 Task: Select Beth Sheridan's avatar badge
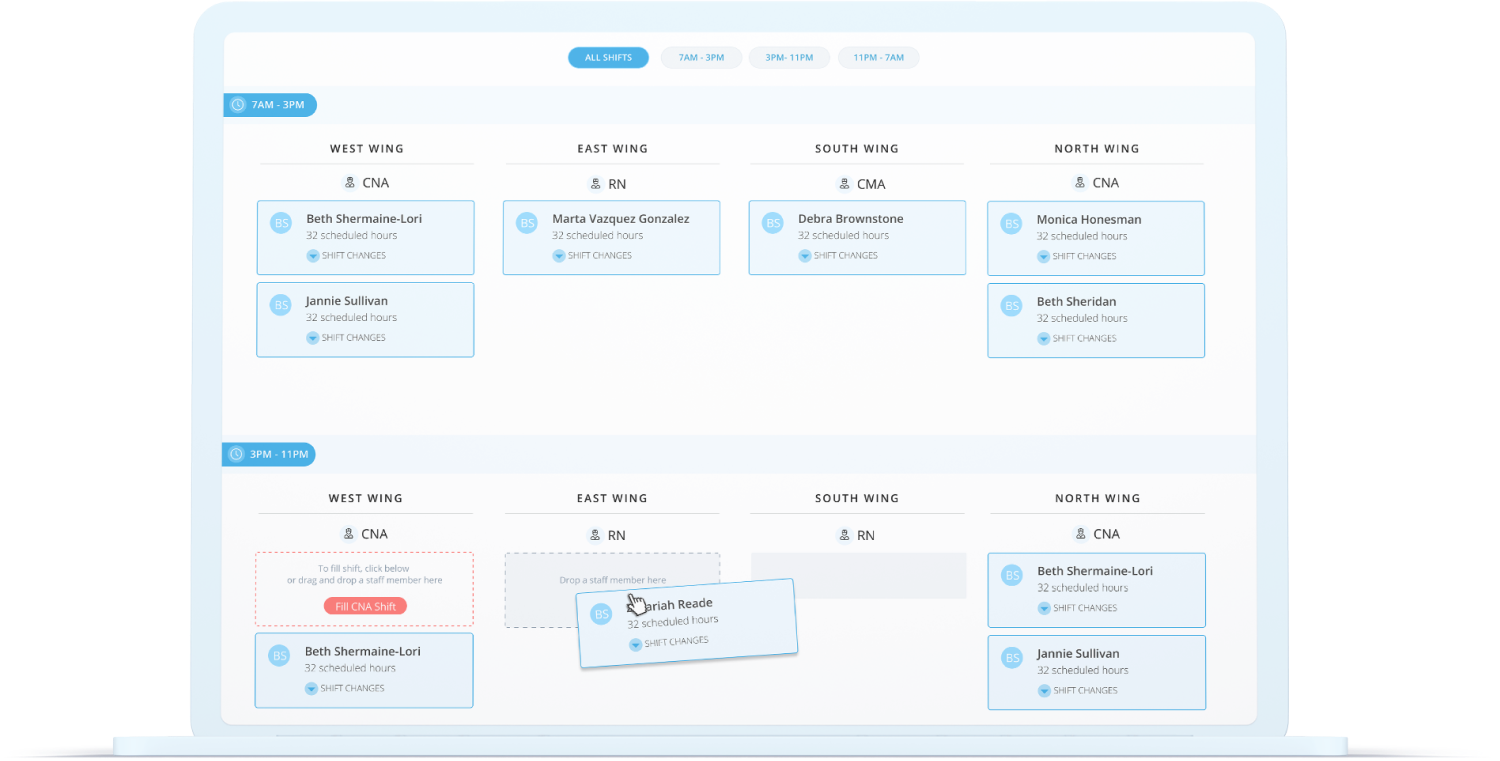pos(1012,306)
